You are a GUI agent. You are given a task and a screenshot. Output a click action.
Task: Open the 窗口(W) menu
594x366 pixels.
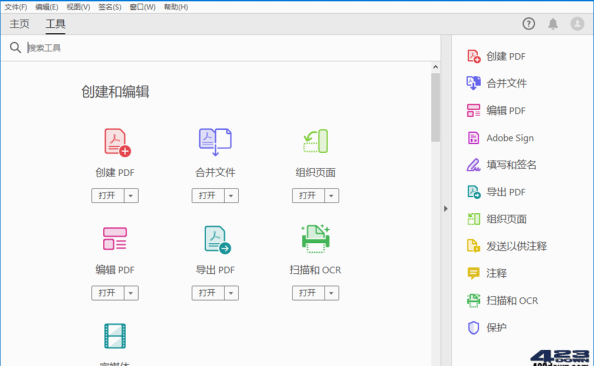(x=142, y=7)
